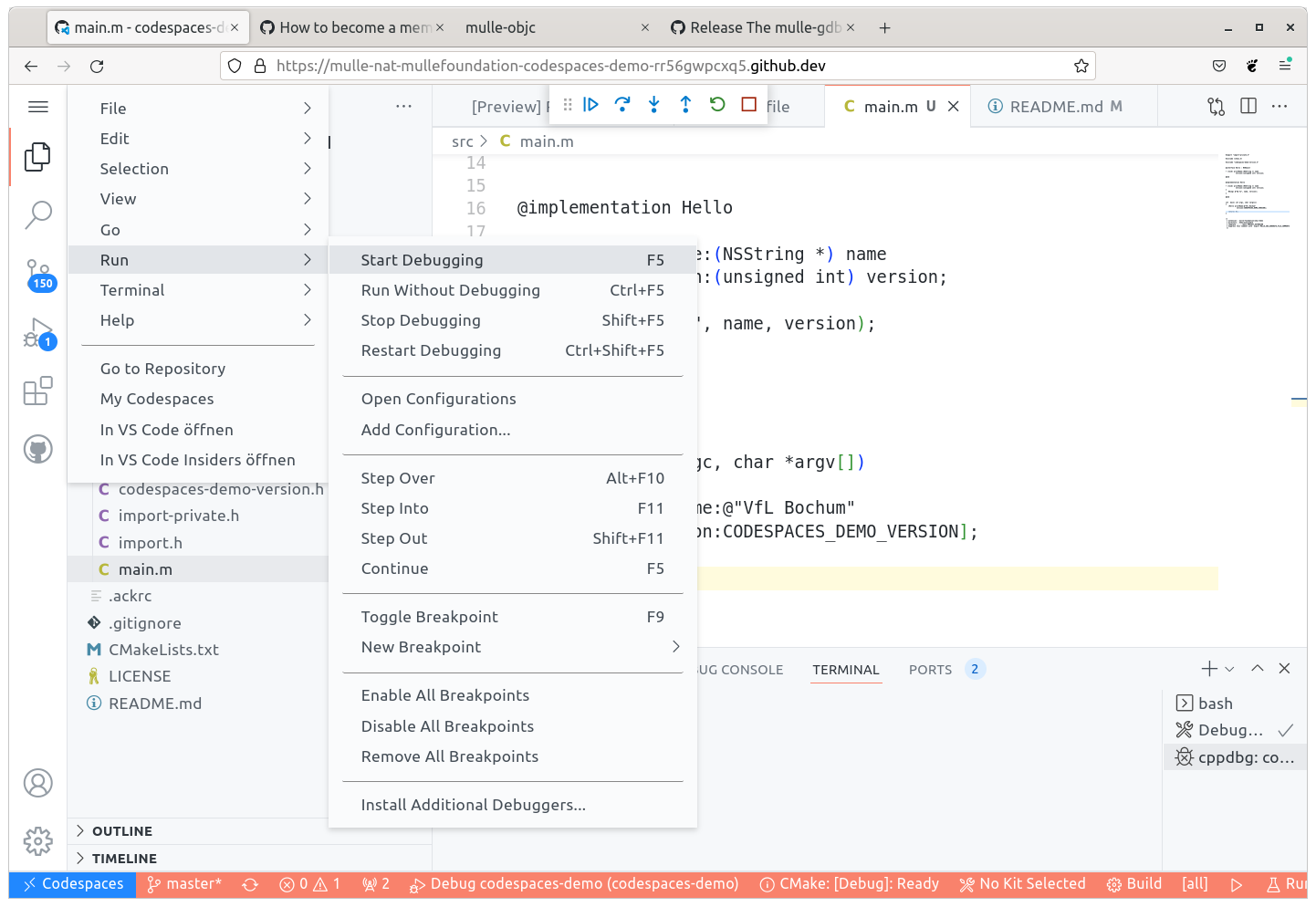Switch to the PORTS panel tab

coord(930,670)
